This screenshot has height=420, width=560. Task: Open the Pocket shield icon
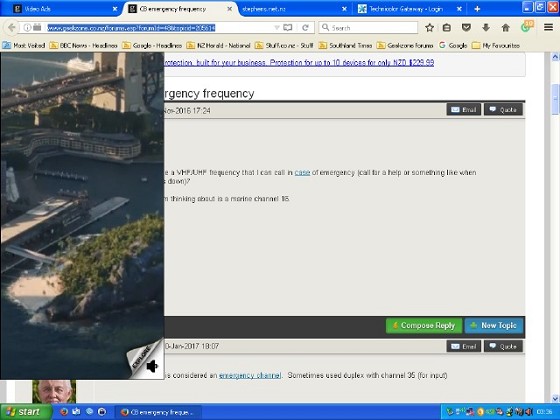click(466, 28)
